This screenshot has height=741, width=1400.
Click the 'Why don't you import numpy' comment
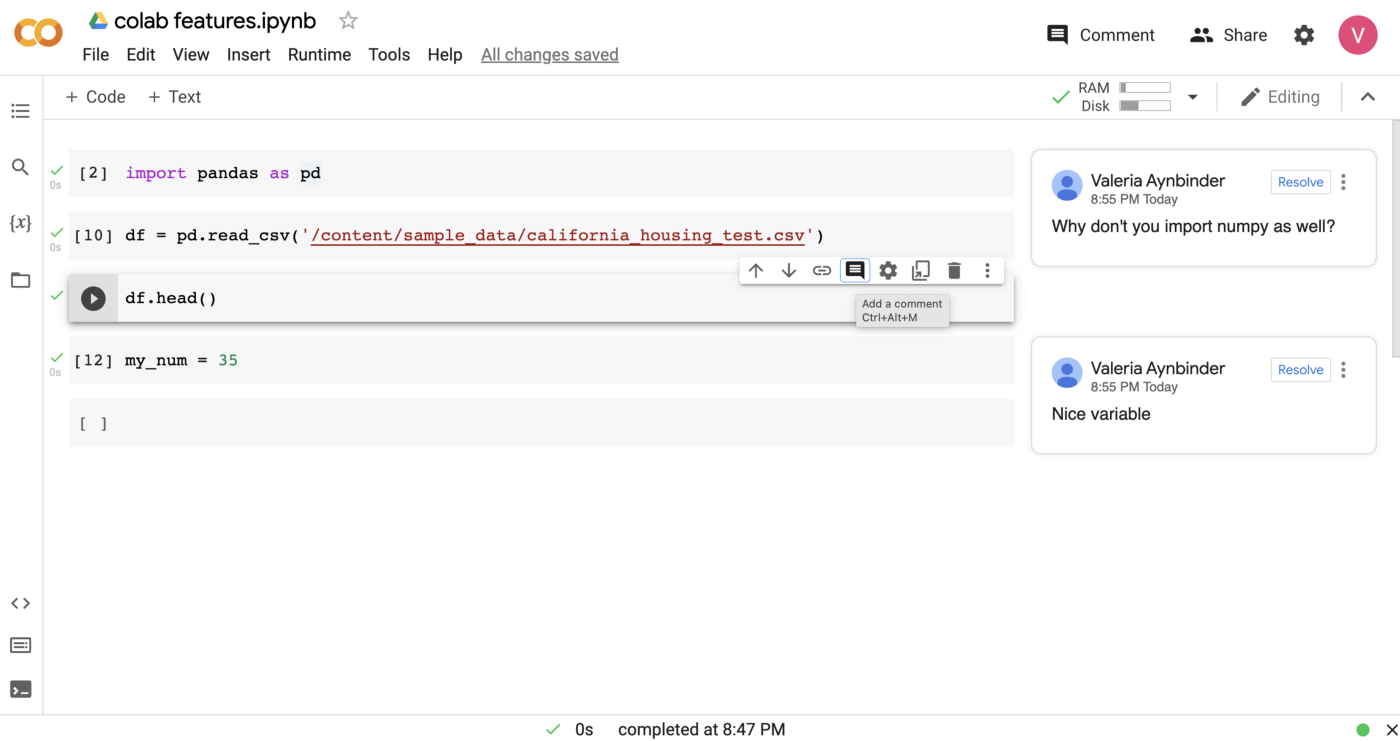pos(1193,226)
